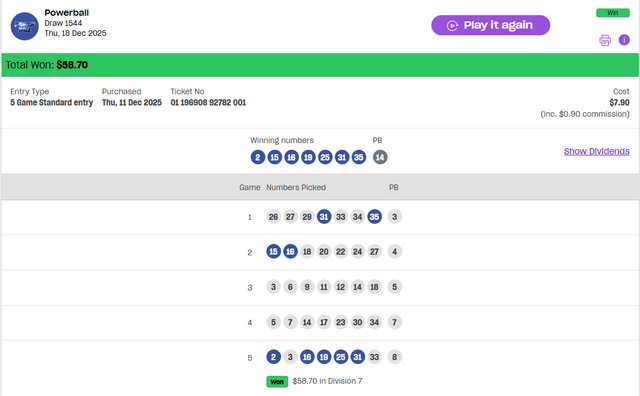Click the Numbers Picked column header
Viewport: 640px width, 396px height.
click(296, 187)
